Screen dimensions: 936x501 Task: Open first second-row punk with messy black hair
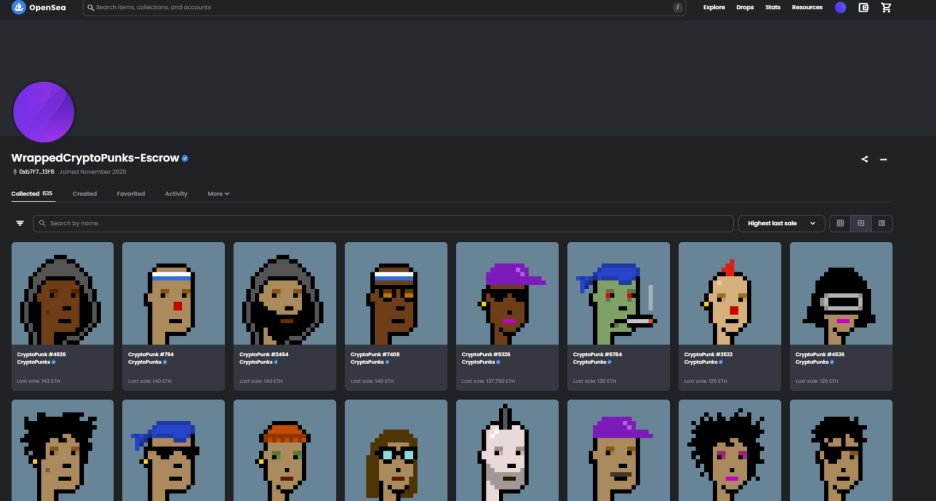click(62, 450)
